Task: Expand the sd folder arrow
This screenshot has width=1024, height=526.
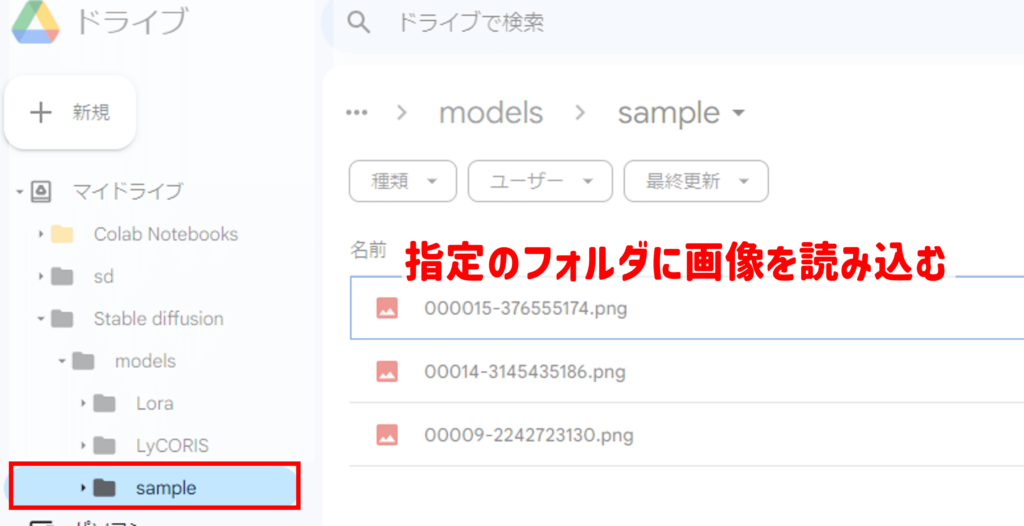Action: click(41, 276)
